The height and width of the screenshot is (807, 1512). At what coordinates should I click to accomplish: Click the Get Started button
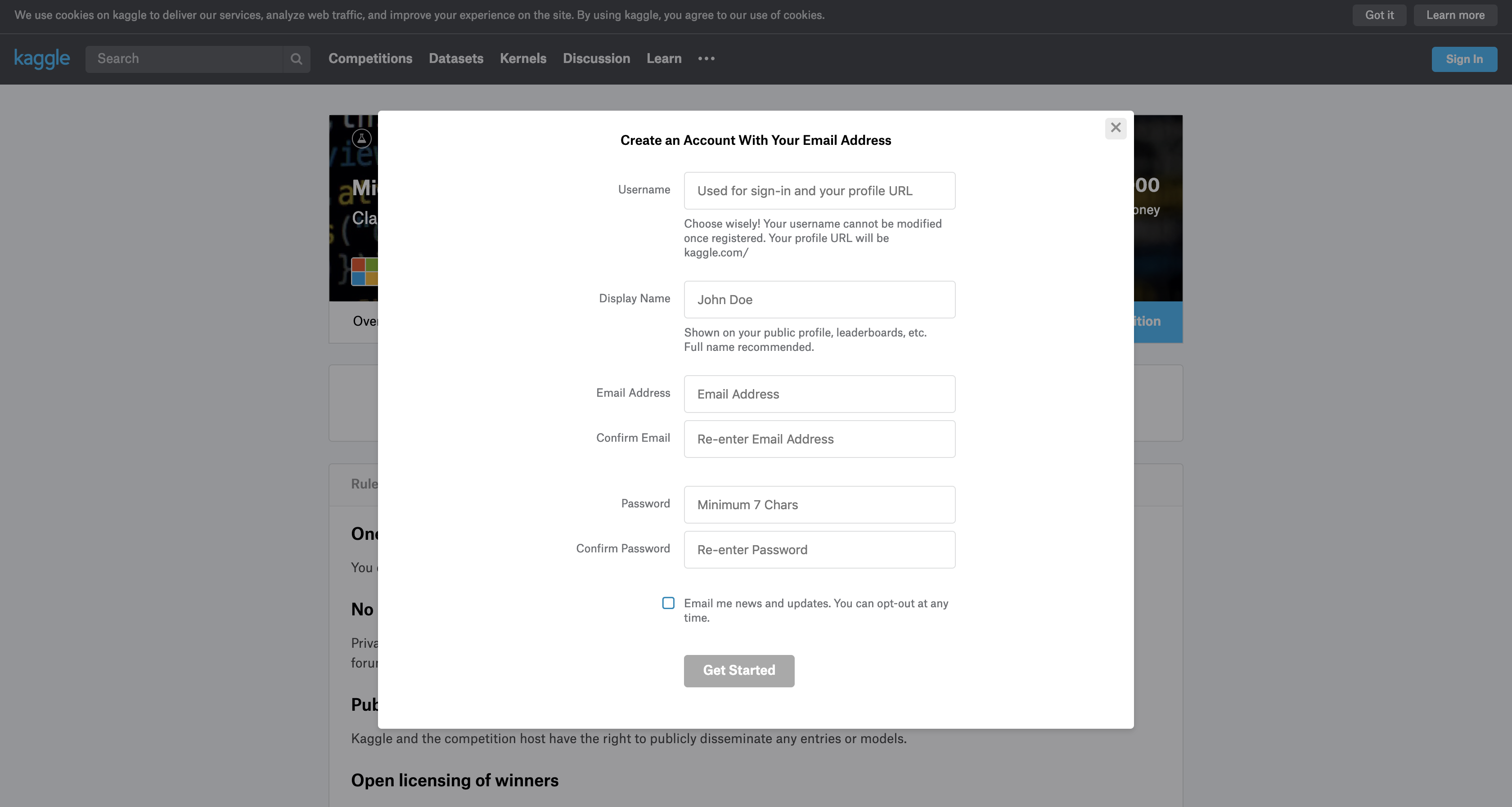[x=738, y=670]
